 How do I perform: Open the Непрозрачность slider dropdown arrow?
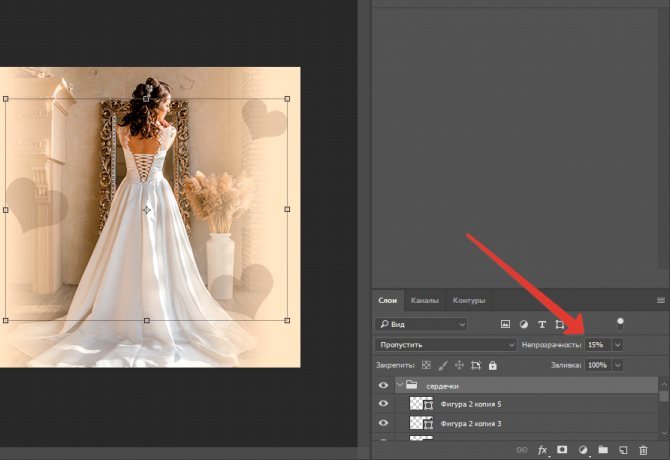617,345
